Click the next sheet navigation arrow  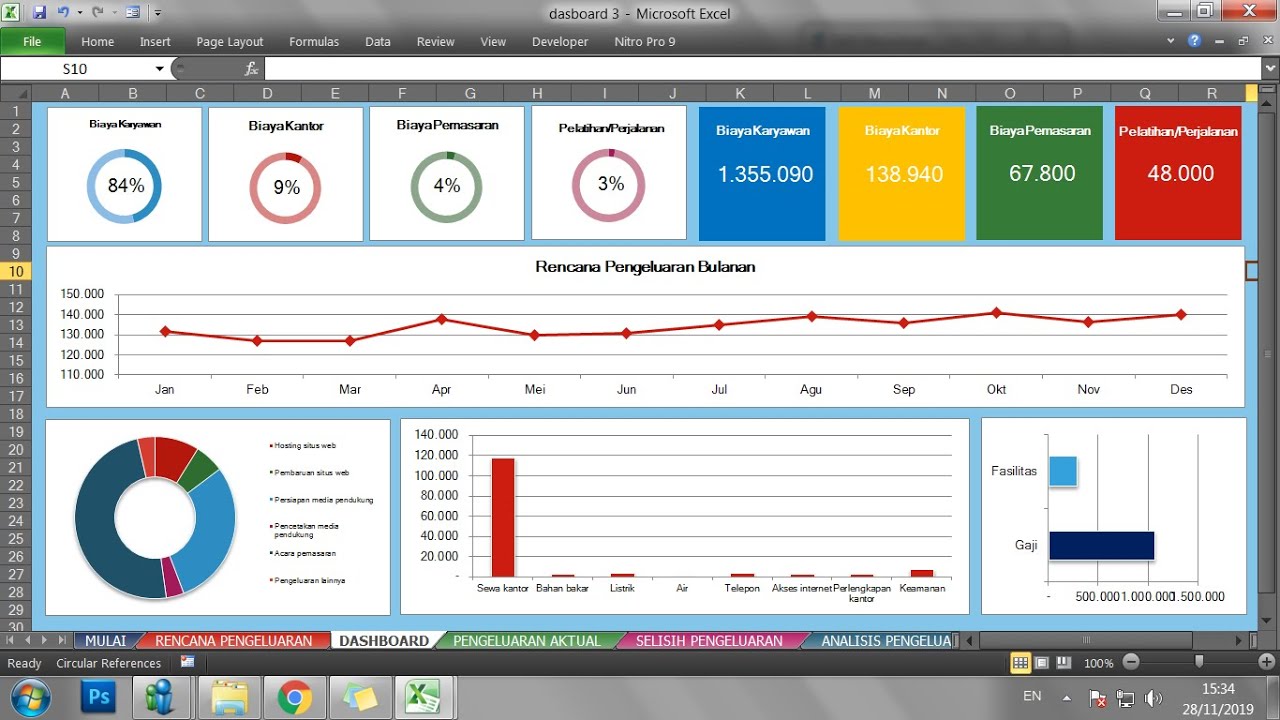tap(46, 640)
